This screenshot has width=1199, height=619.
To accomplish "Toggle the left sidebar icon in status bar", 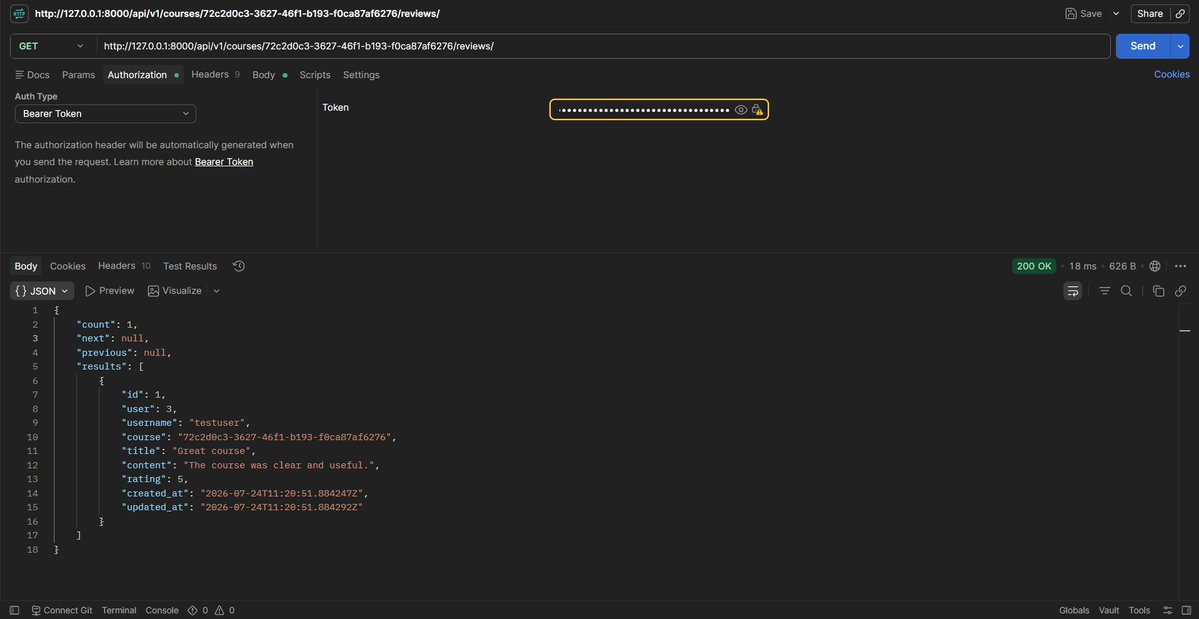I will (x=14, y=610).
